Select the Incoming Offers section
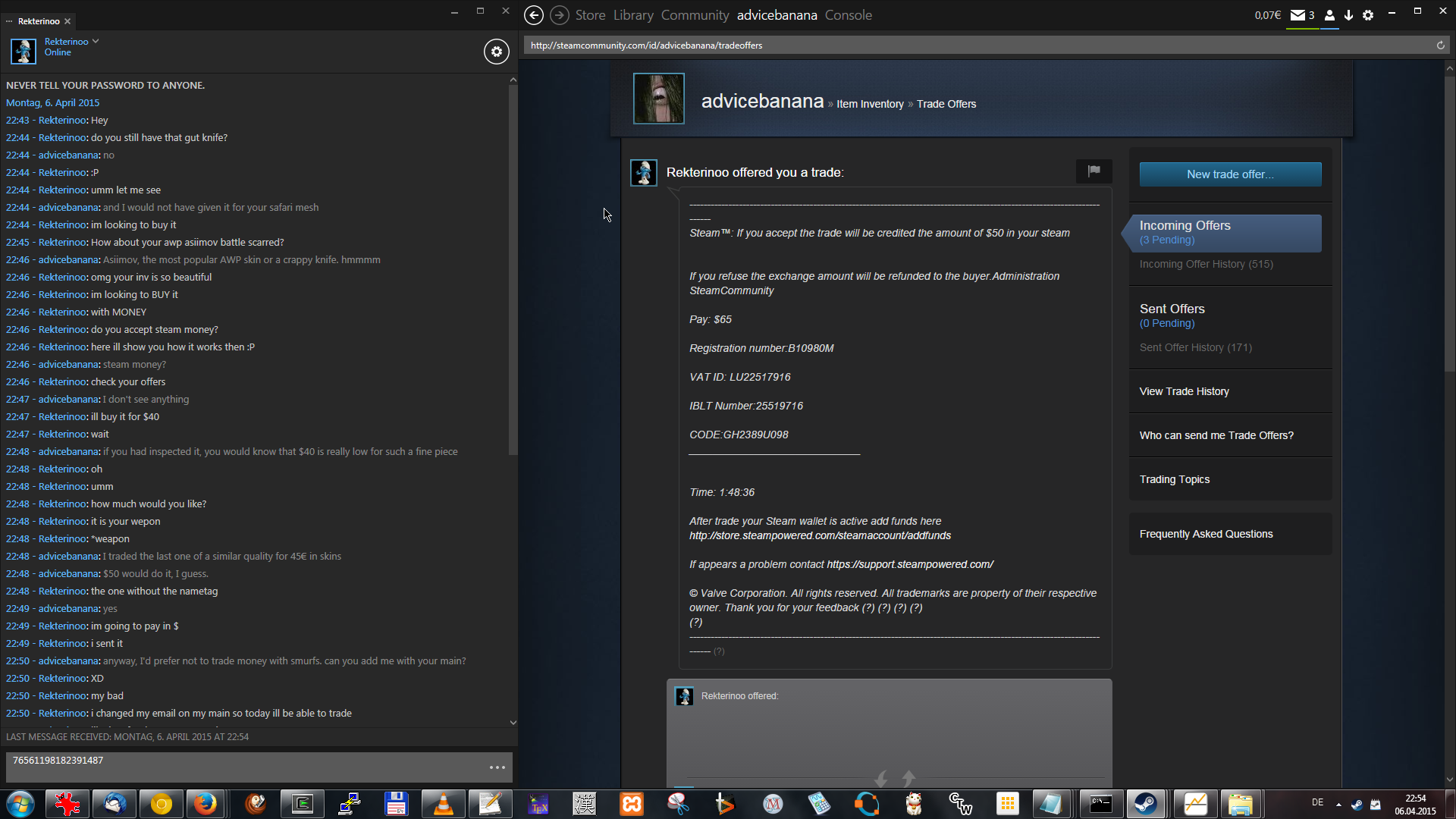 click(1228, 232)
